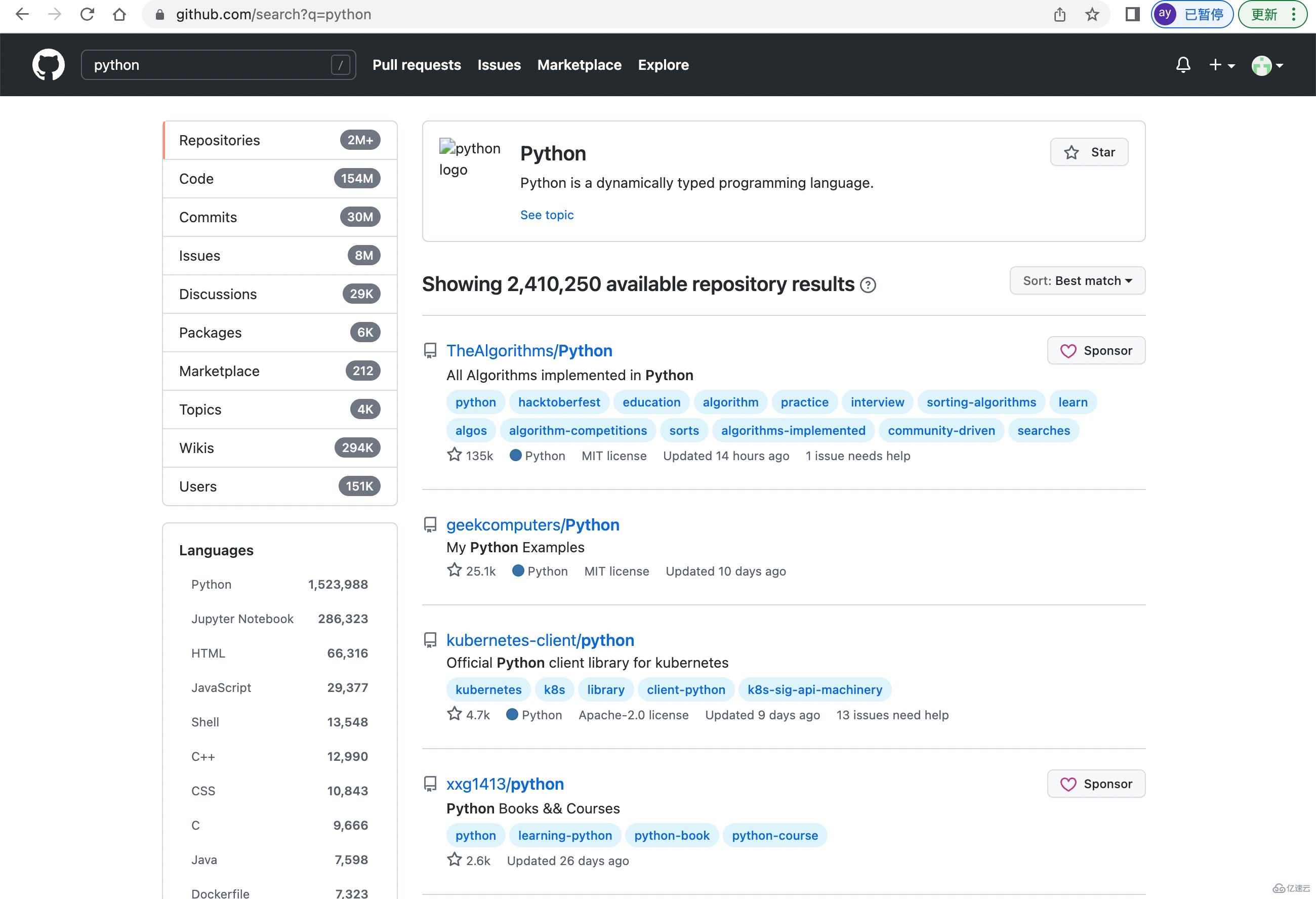The width and height of the screenshot is (1316, 899).
Task: Open Marketplace menu item in top nav
Action: (x=579, y=65)
